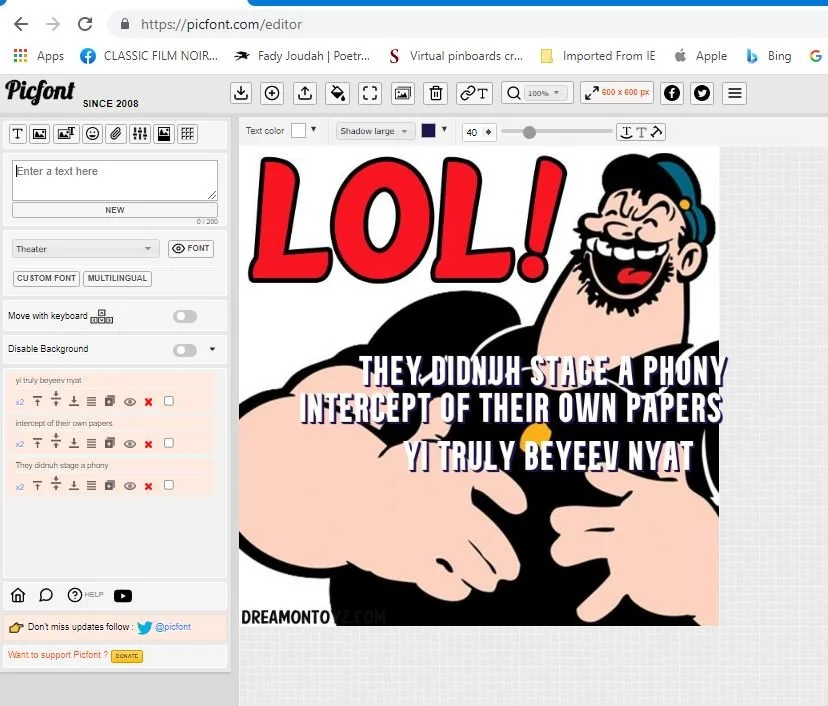The height and width of the screenshot is (706, 828).
Task: Open the @picfont Twitter link
Action: click(x=173, y=627)
